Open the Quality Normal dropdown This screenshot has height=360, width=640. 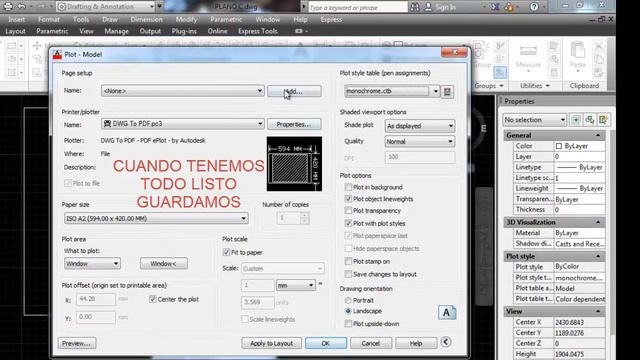click(x=420, y=141)
